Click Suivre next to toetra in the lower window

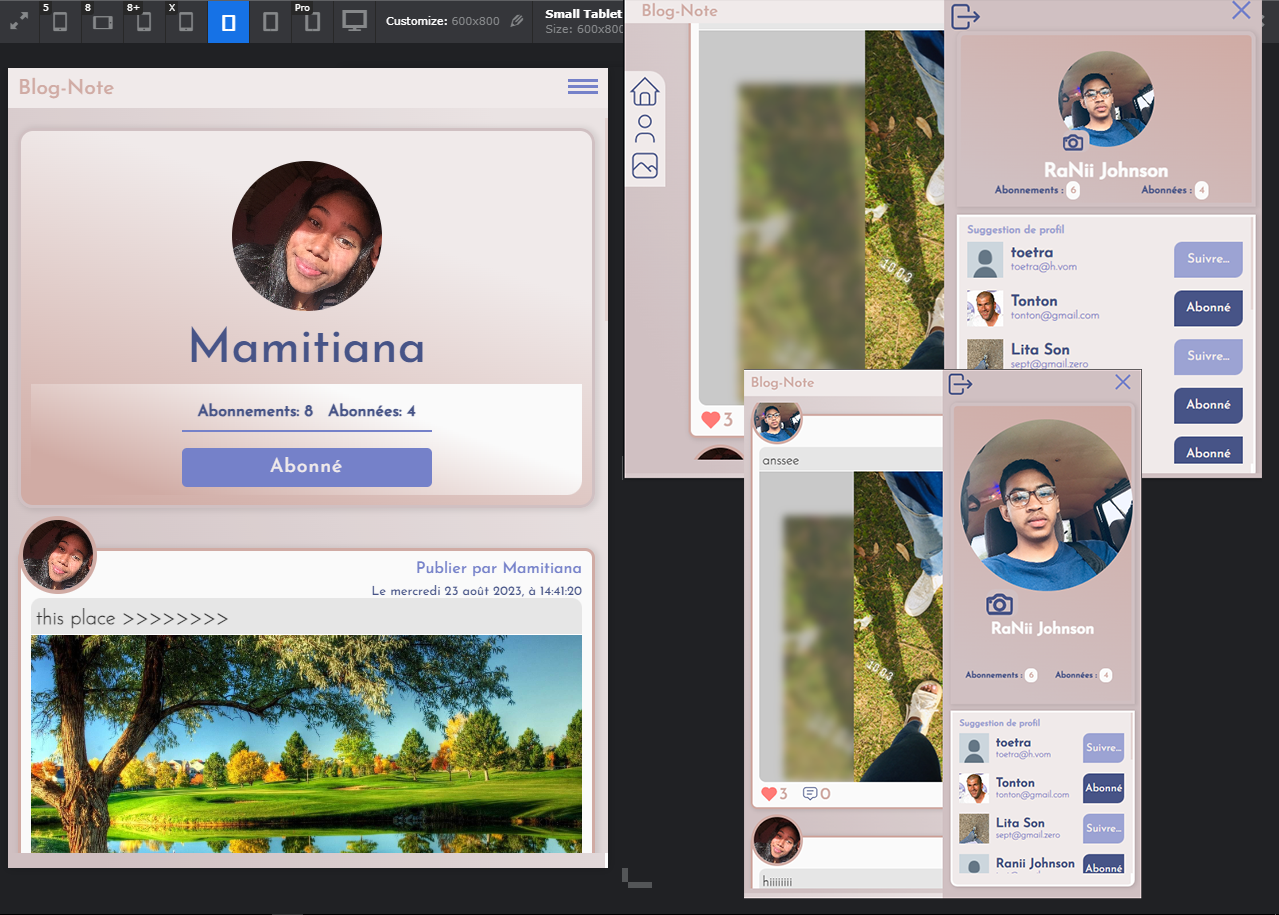1103,748
